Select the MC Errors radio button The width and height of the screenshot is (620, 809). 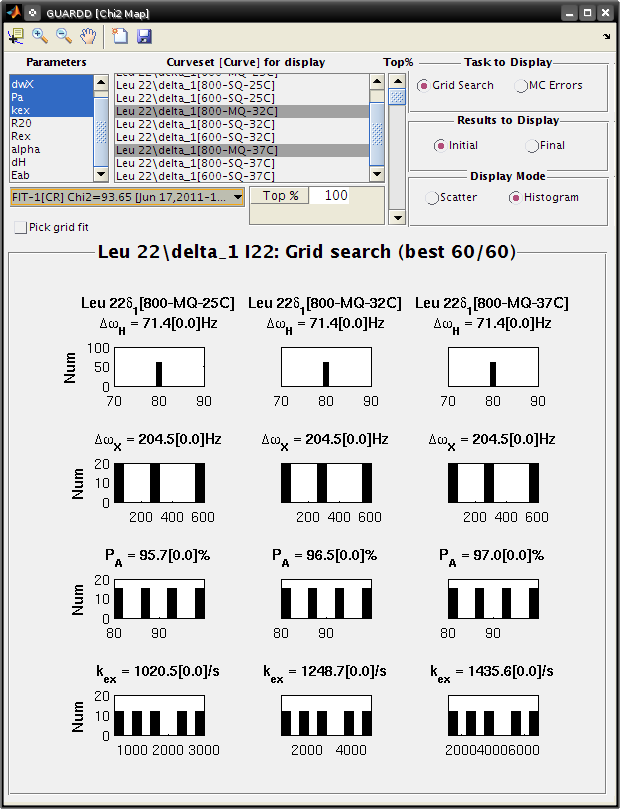(x=521, y=86)
